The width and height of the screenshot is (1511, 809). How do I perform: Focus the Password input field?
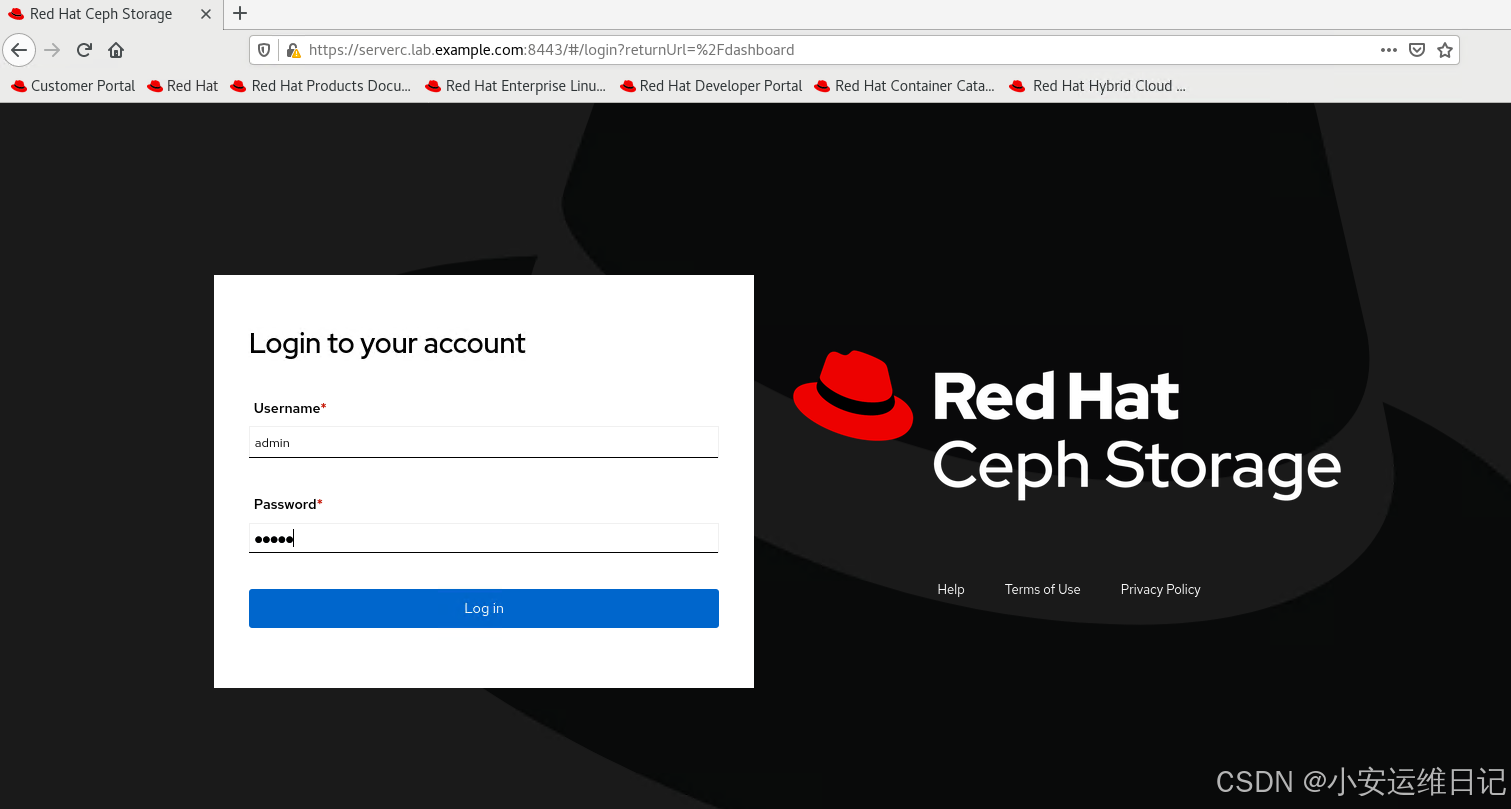[484, 538]
